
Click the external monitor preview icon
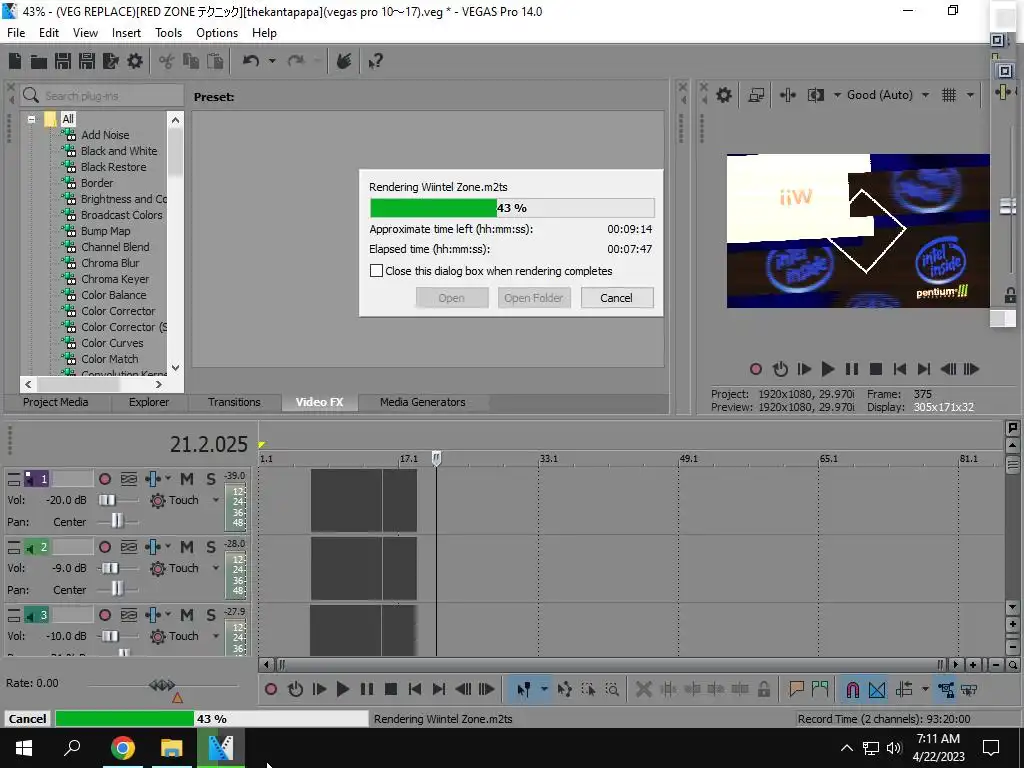pos(756,95)
